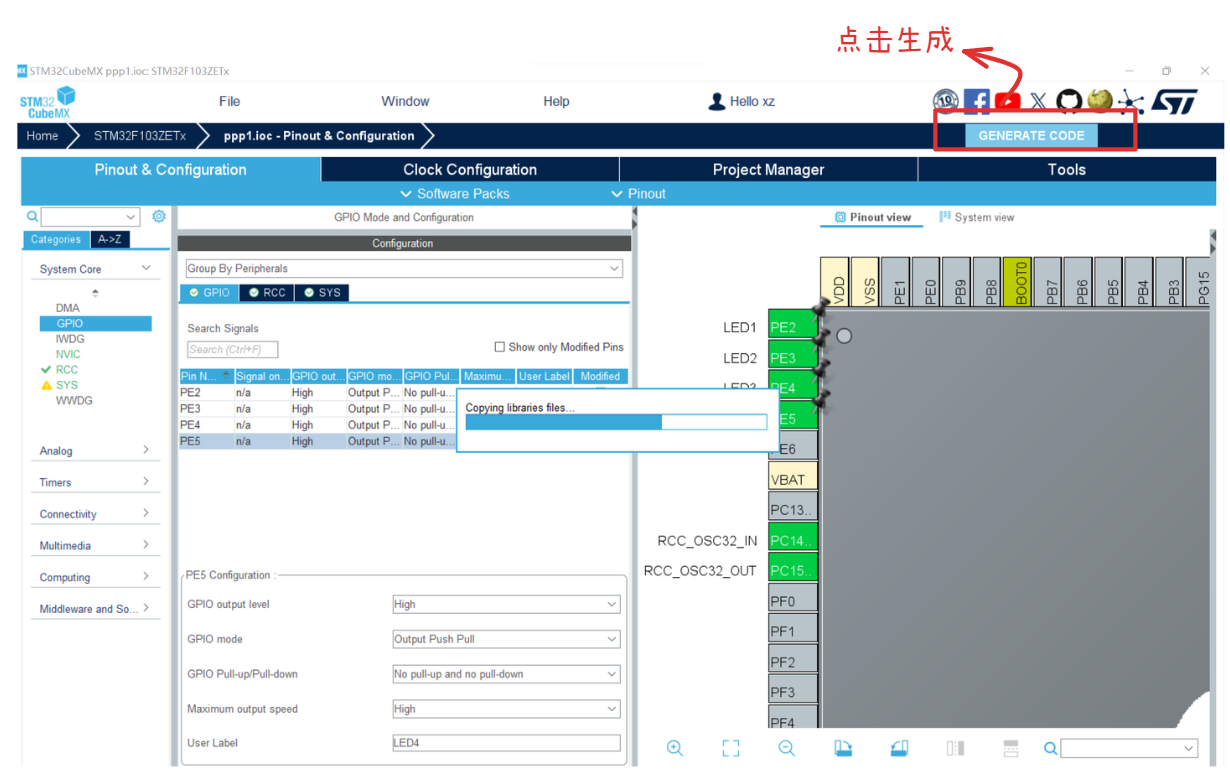Click the STM32F103ZETx breadcrumb
This screenshot has width=1230, height=775.
pyautogui.click(x=139, y=136)
